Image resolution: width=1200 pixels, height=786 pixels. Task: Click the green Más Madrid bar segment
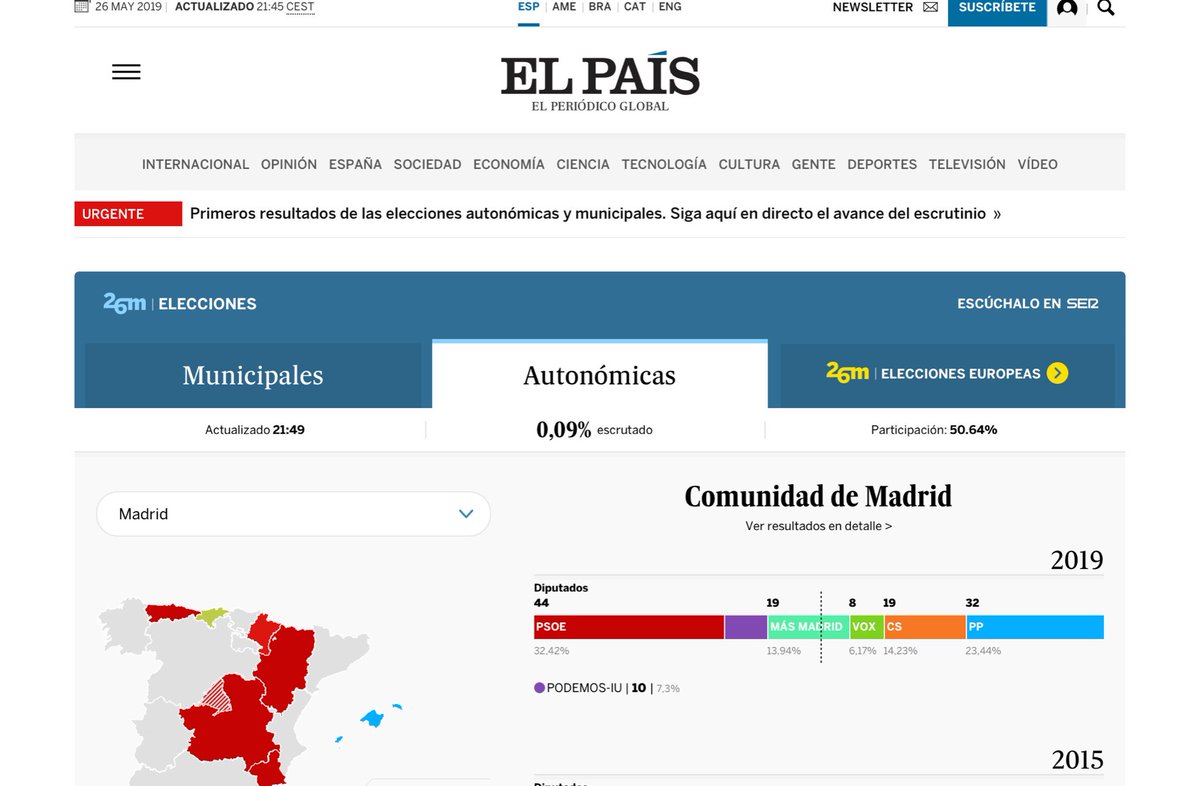tap(807, 627)
